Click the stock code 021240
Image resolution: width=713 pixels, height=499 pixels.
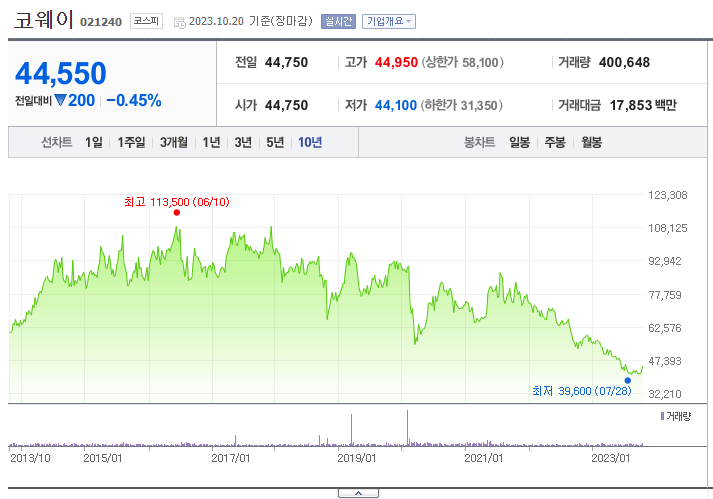pyautogui.click(x=101, y=22)
